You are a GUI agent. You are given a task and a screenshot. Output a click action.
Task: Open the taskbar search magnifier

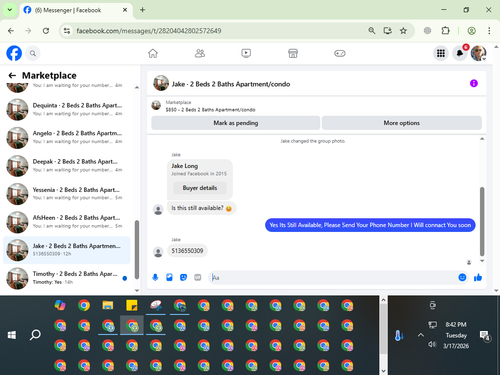[35, 335]
